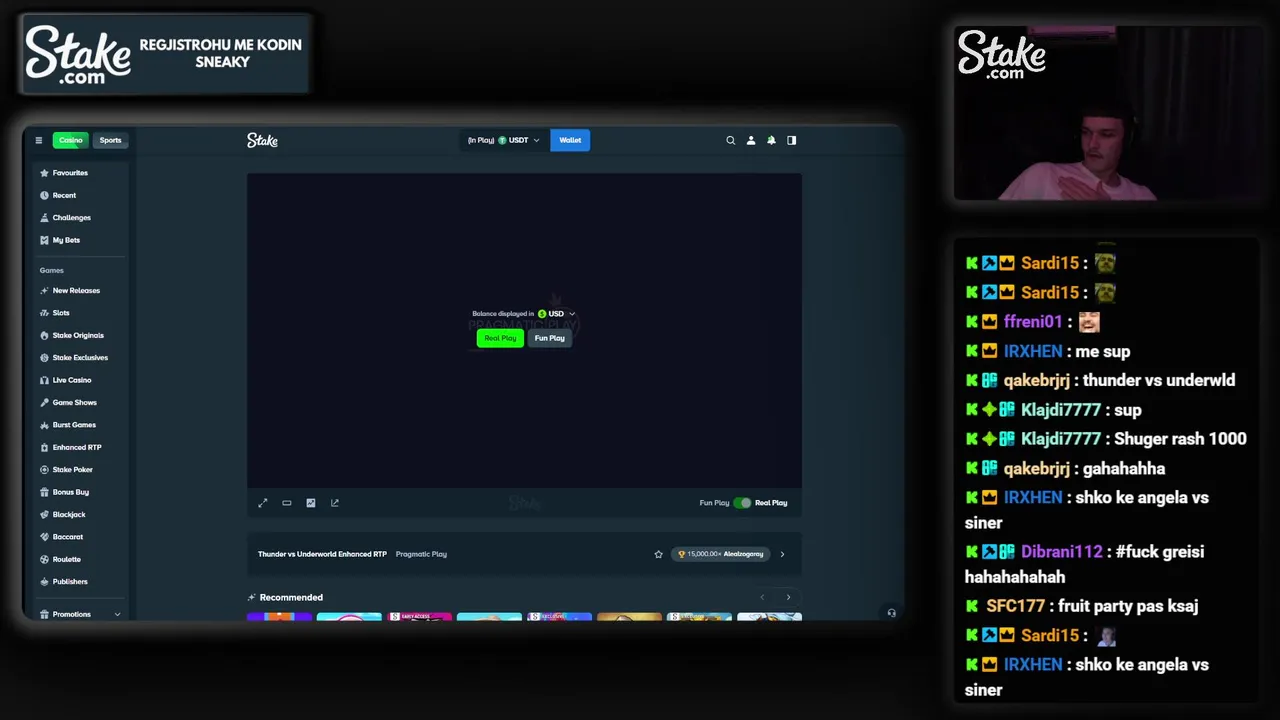Choose Real Play in the game overlay
This screenshot has height=720, width=1280.
(500, 338)
